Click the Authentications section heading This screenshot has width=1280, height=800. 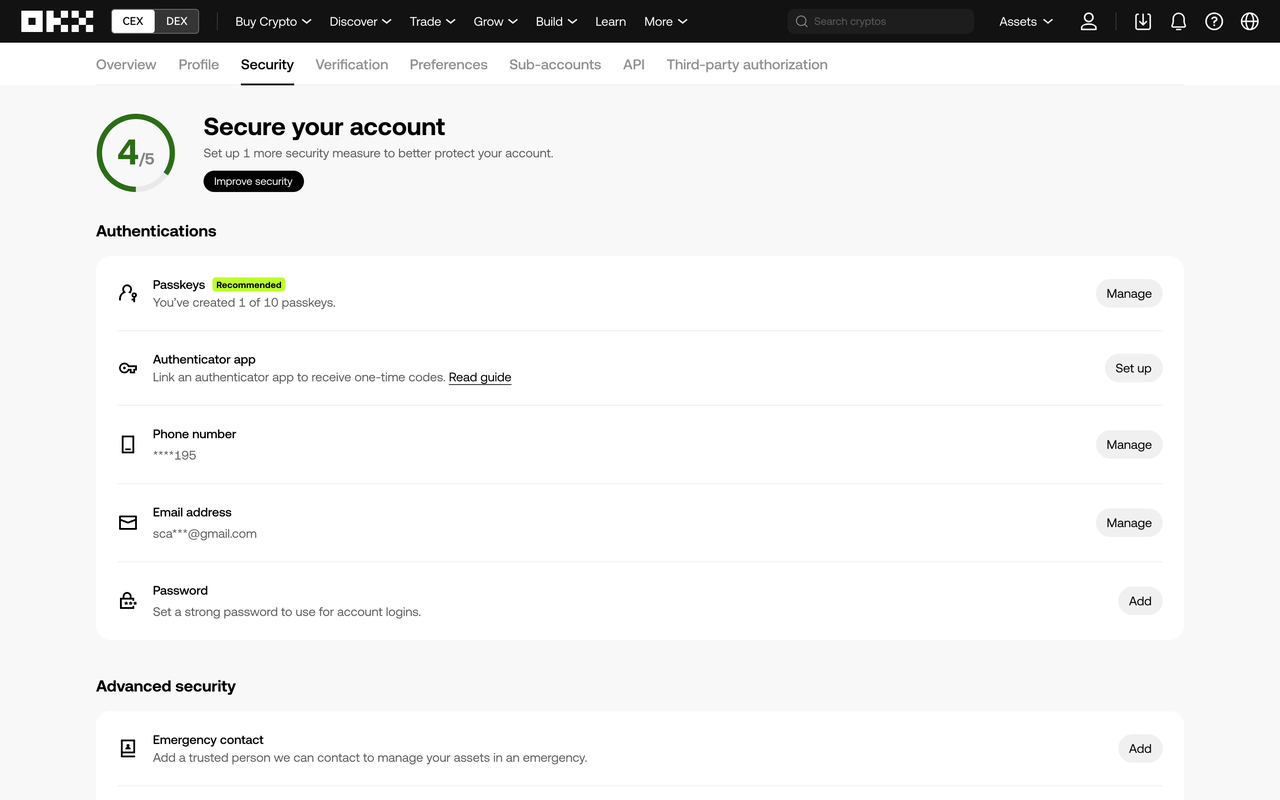(x=156, y=231)
